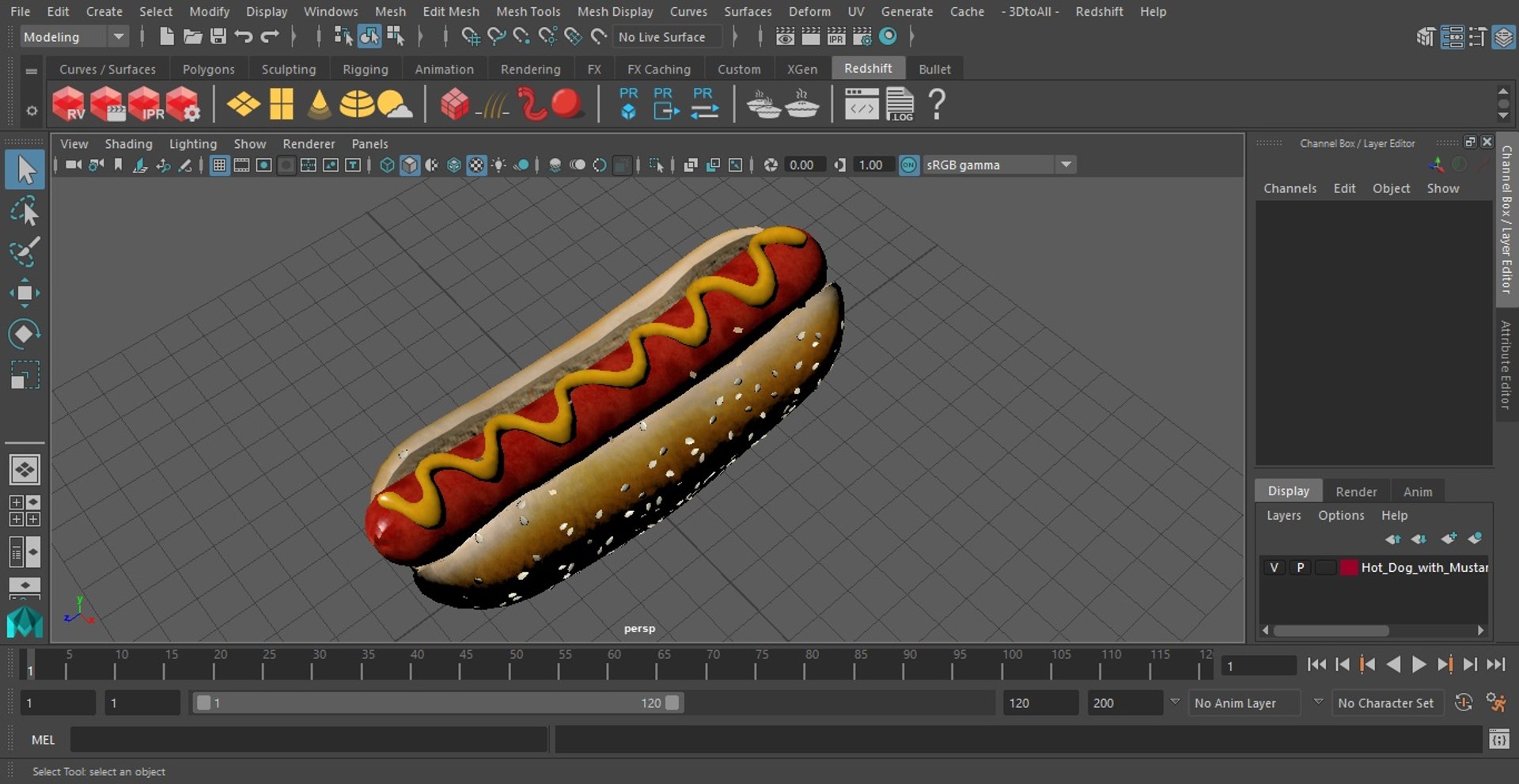Image resolution: width=1519 pixels, height=784 pixels.
Task: Activate the Paint Selection tool
Action: [x=25, y=252]
